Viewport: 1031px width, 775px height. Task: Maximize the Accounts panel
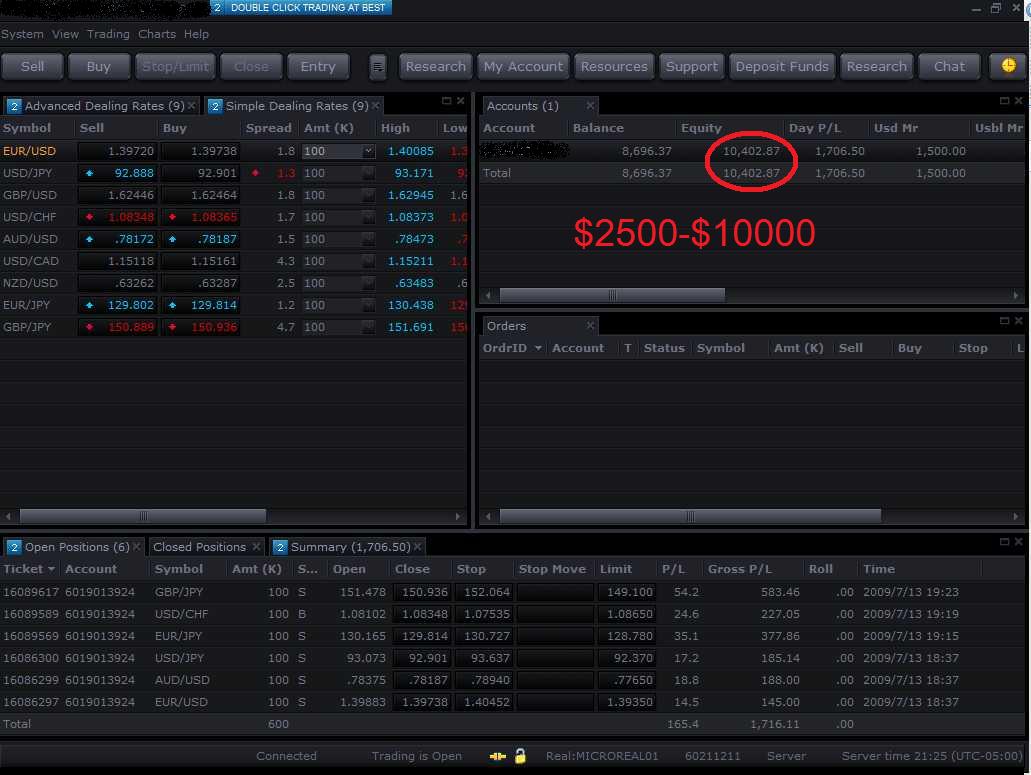pyautogui.click(x=1004, y=101)
